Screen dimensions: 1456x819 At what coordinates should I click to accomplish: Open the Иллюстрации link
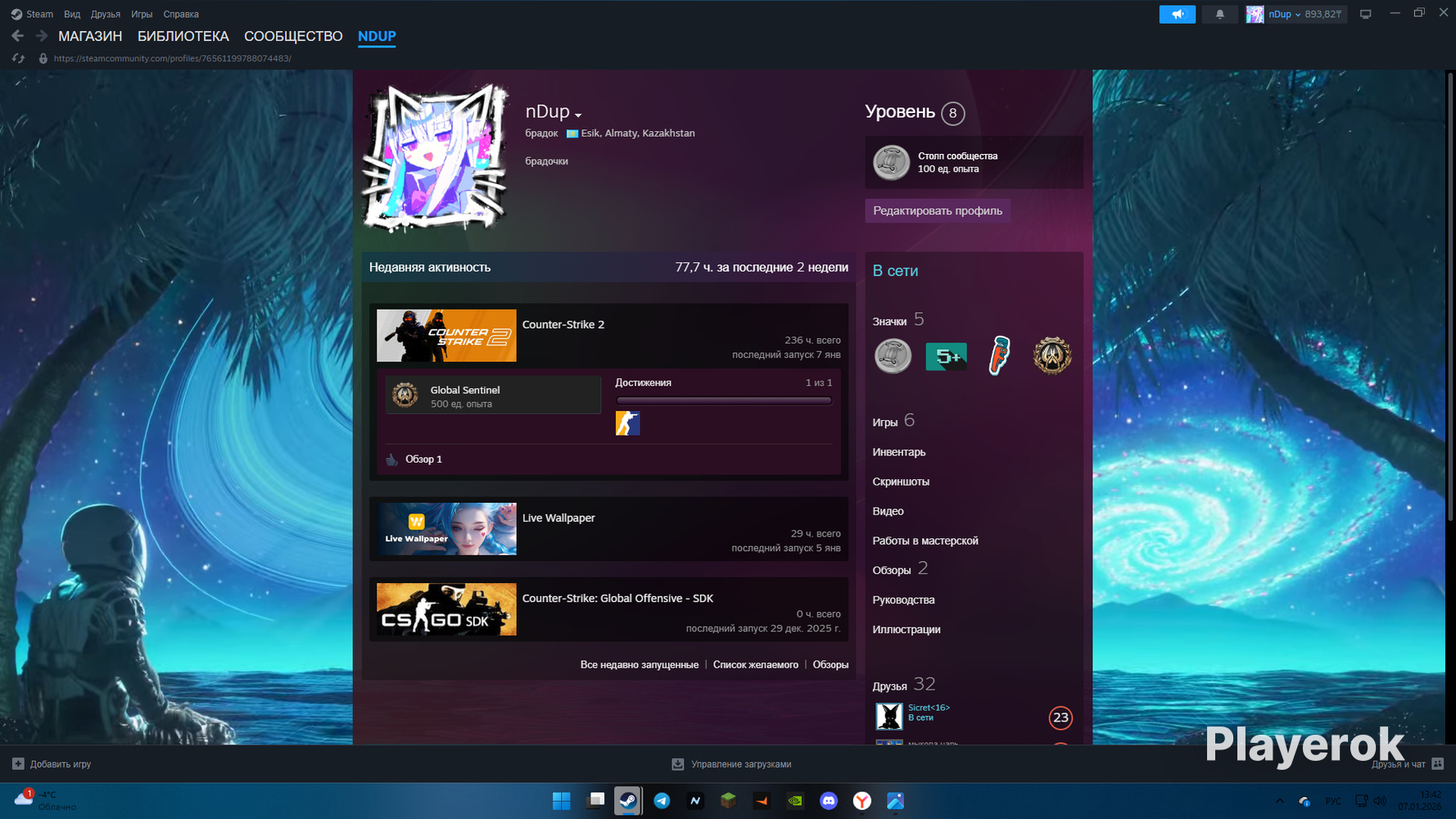(x=907, y=629)
